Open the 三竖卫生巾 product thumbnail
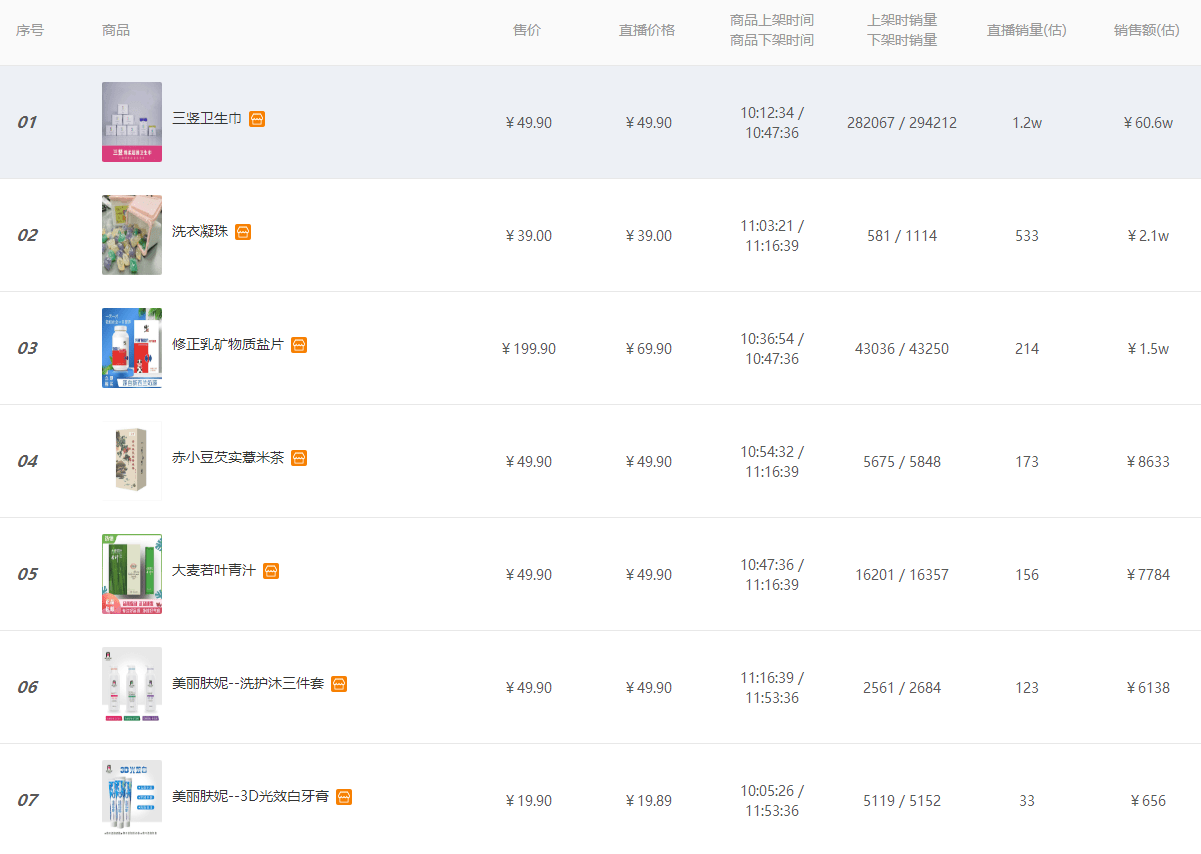 point(132,122)
